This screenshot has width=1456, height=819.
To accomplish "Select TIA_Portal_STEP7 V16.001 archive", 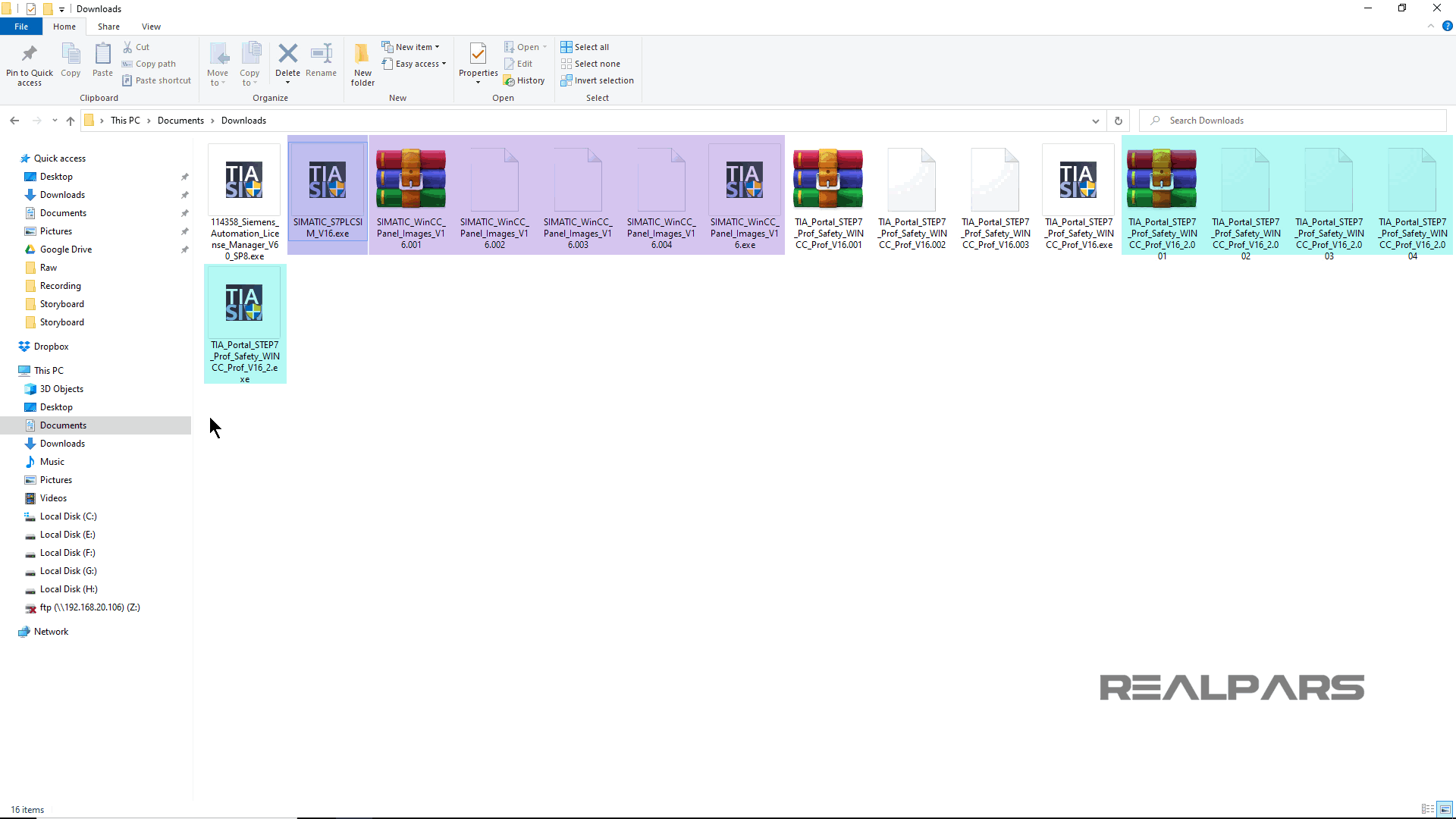I will click(x=828, y=197).
